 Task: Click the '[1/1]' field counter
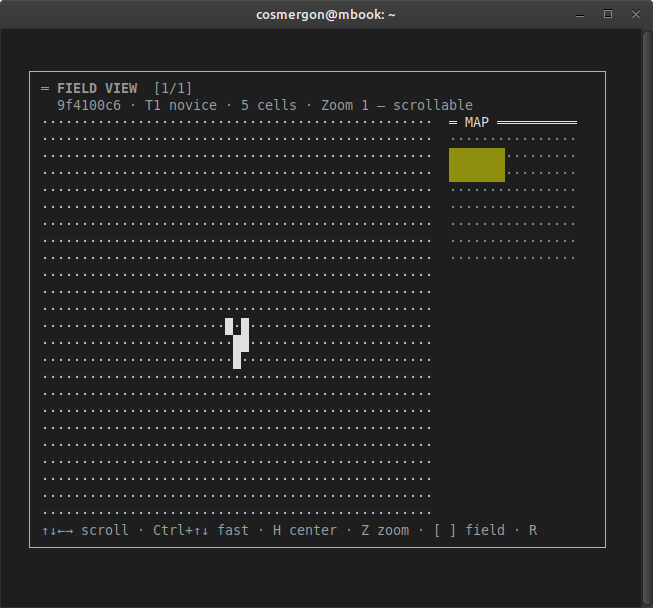173,88
